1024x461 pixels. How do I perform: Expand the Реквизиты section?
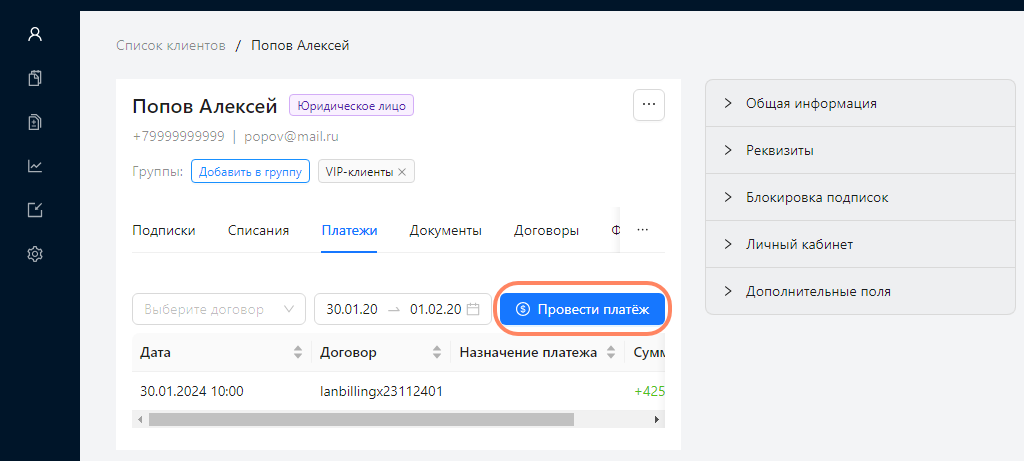tap(779, 151)
